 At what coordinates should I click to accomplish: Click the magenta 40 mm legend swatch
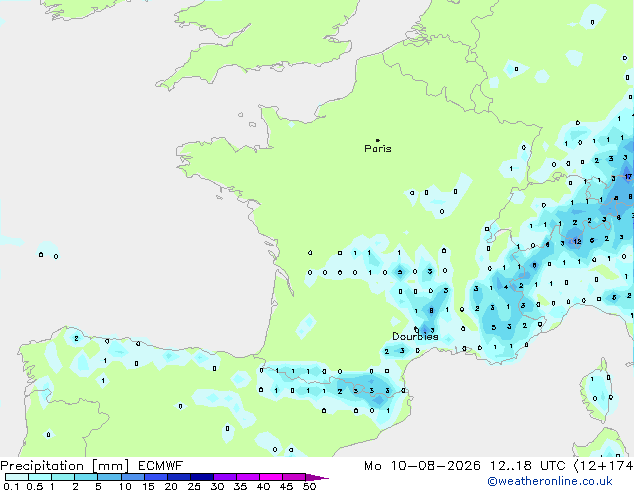pyautogui.click(x=271, y=477)
